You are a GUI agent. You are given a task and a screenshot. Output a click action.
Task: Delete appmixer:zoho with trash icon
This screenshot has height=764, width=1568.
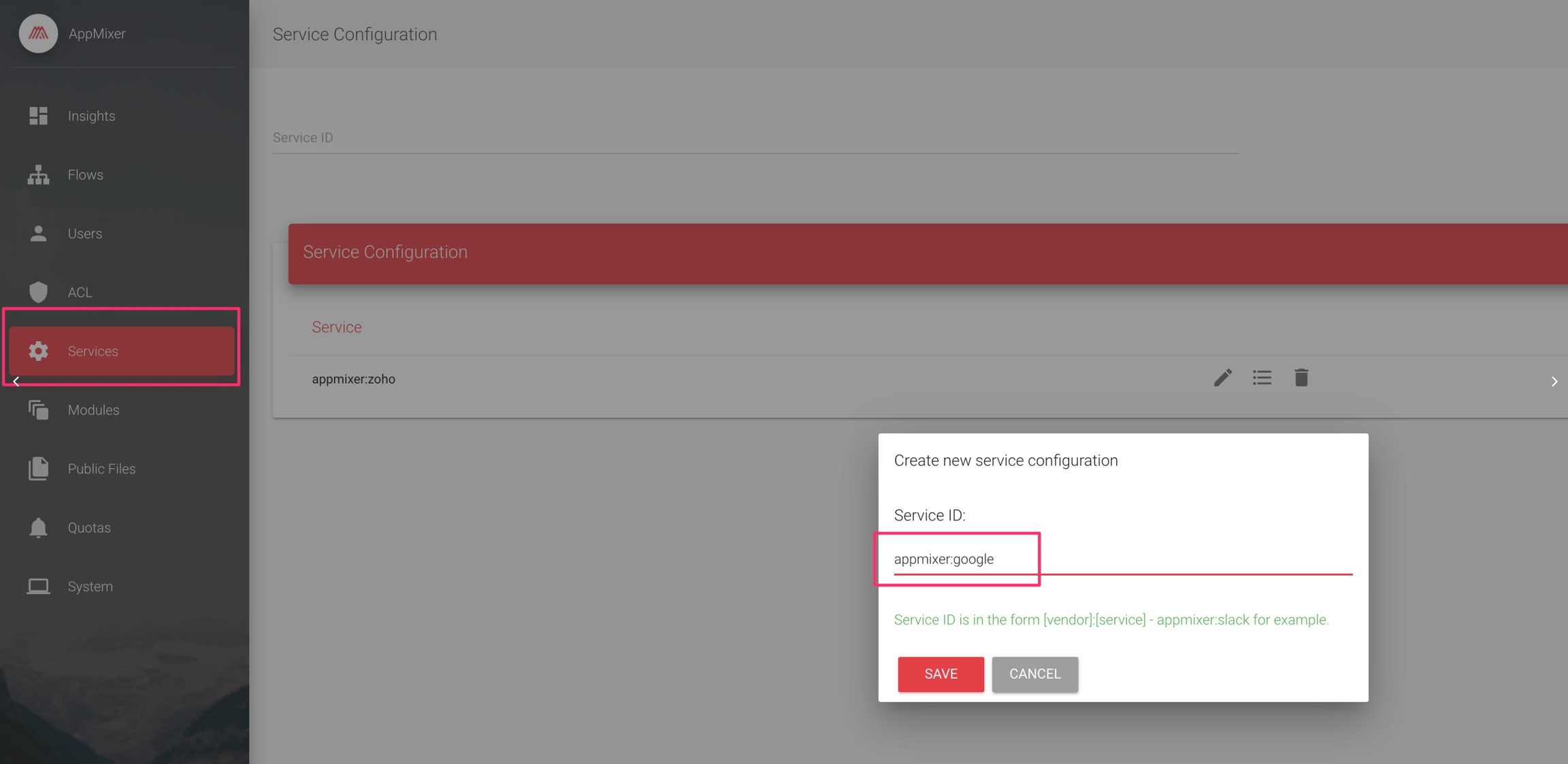[1301, 378]
